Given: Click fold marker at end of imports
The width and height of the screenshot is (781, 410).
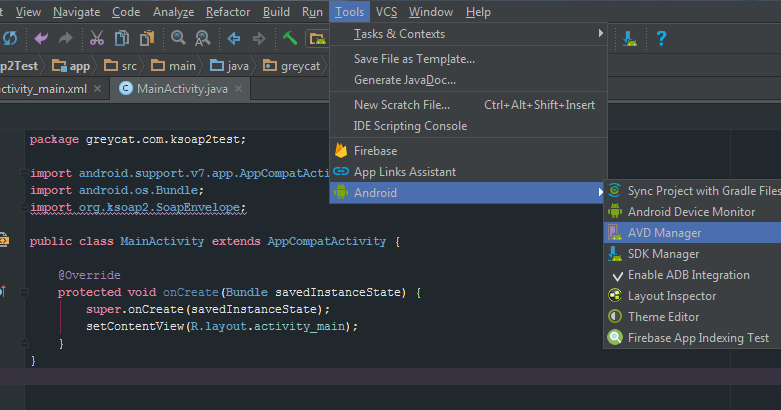Looking at the screenshot, I should pyautogui.click(x=24, y=207).
